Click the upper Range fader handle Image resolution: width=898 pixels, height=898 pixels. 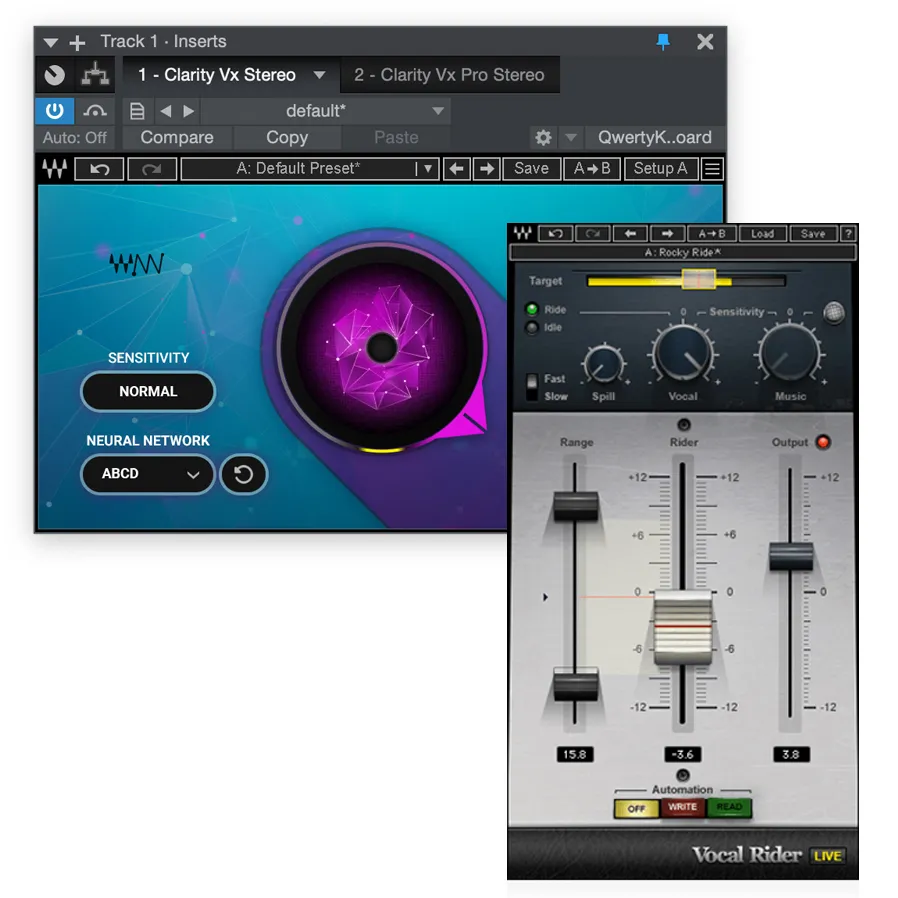[576, 506]
